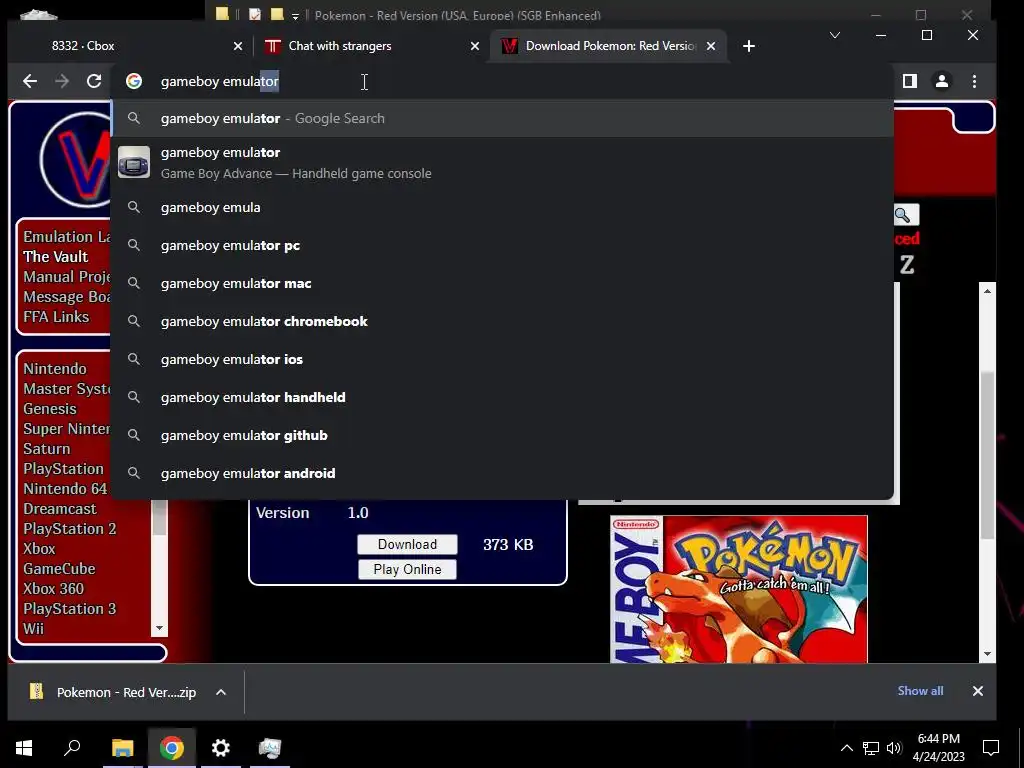Show hidden system tray icons
The image size is (1024, 768).
click(846, 748)
